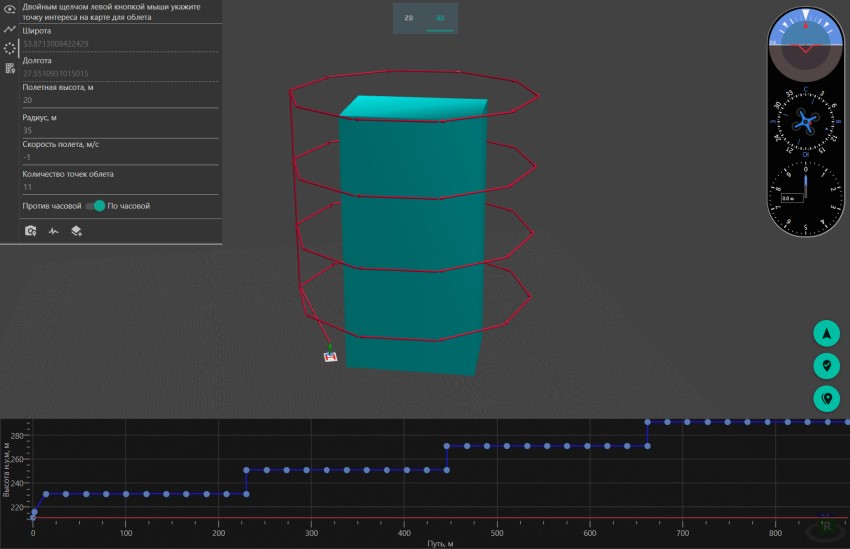Switch to the 3D view tab
Screen dimensions: 850x549
pyautogui.click(x=439, y=18)
